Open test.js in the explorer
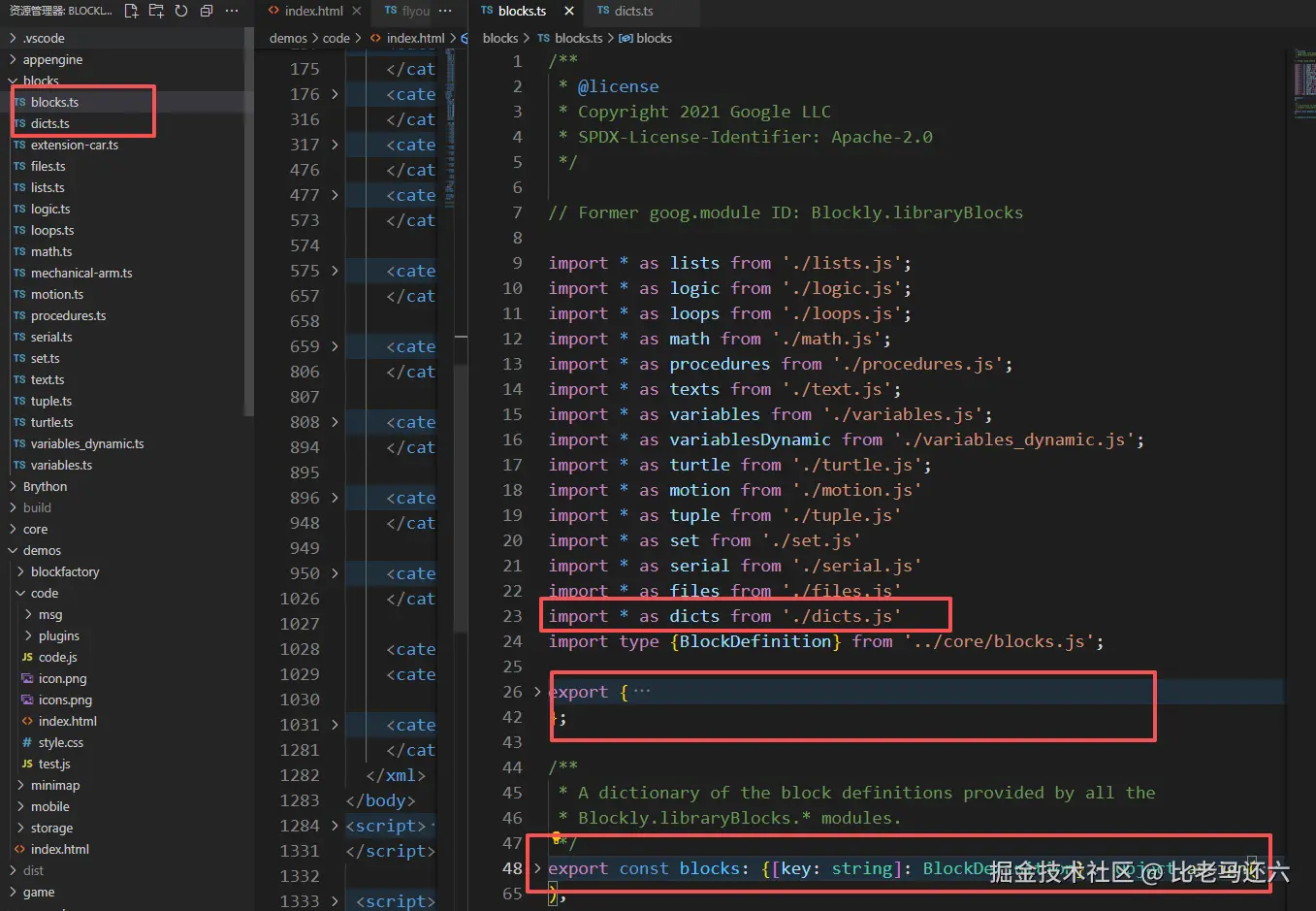This screenshot has width=1316, height=911. [54, 764]
